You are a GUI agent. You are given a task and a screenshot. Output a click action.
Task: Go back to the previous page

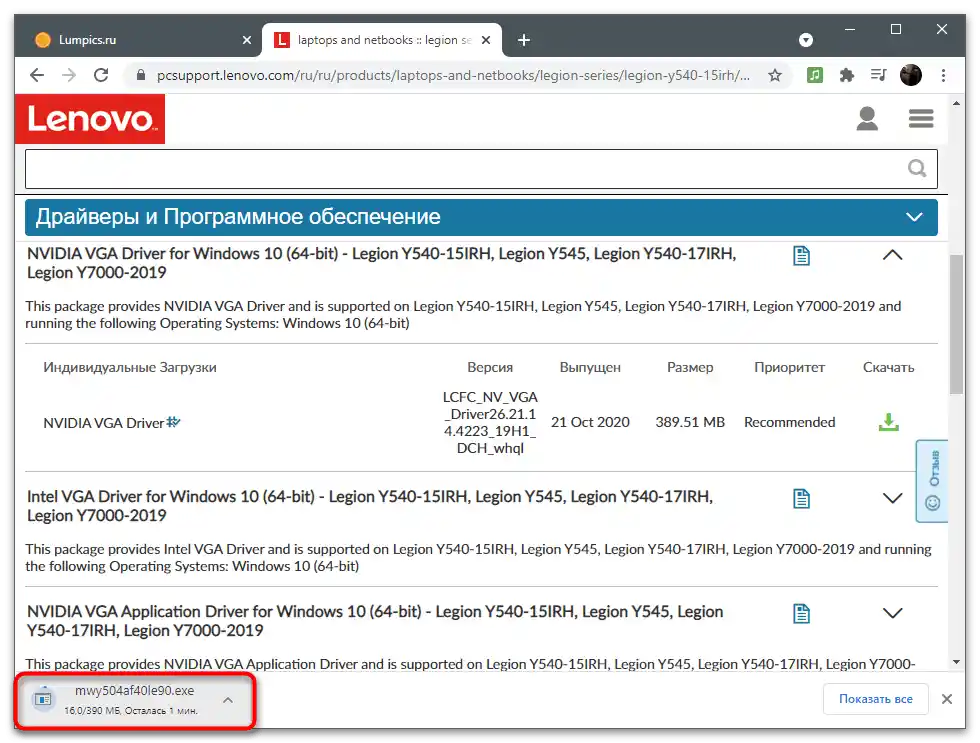point(37,76)
